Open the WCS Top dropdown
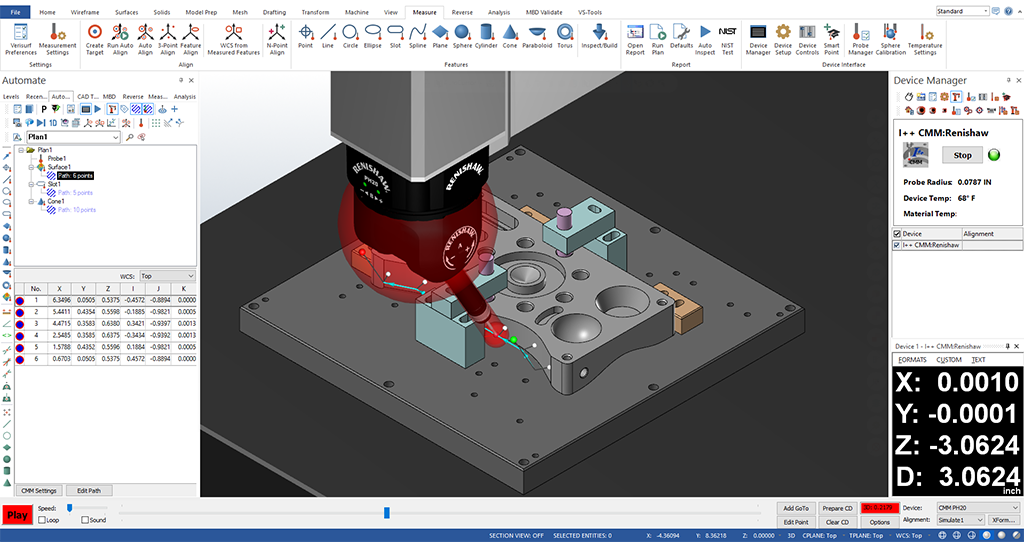 (x=190, y=276)
